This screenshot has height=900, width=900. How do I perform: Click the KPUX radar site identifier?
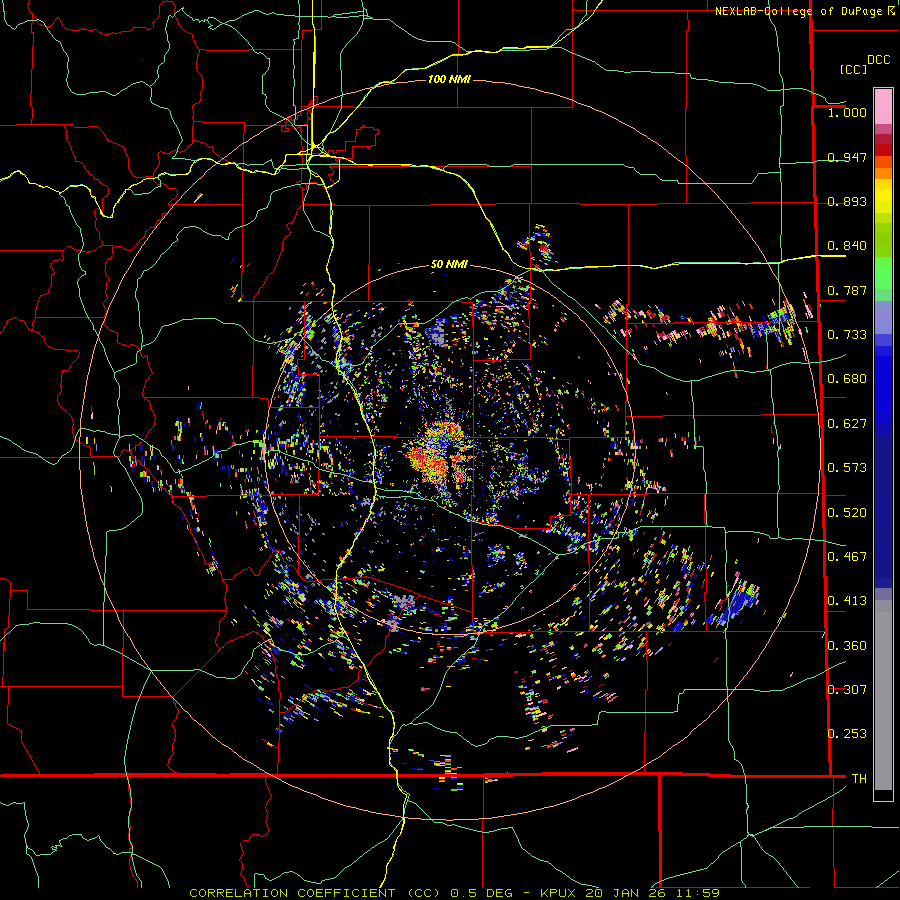pos(557,893)
